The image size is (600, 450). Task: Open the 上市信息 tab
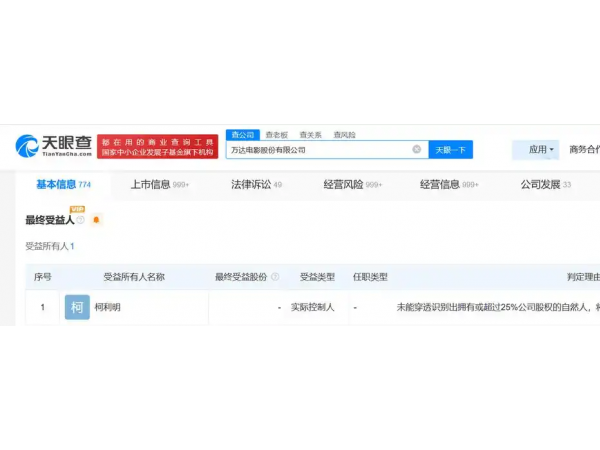(x=151, y=185)
